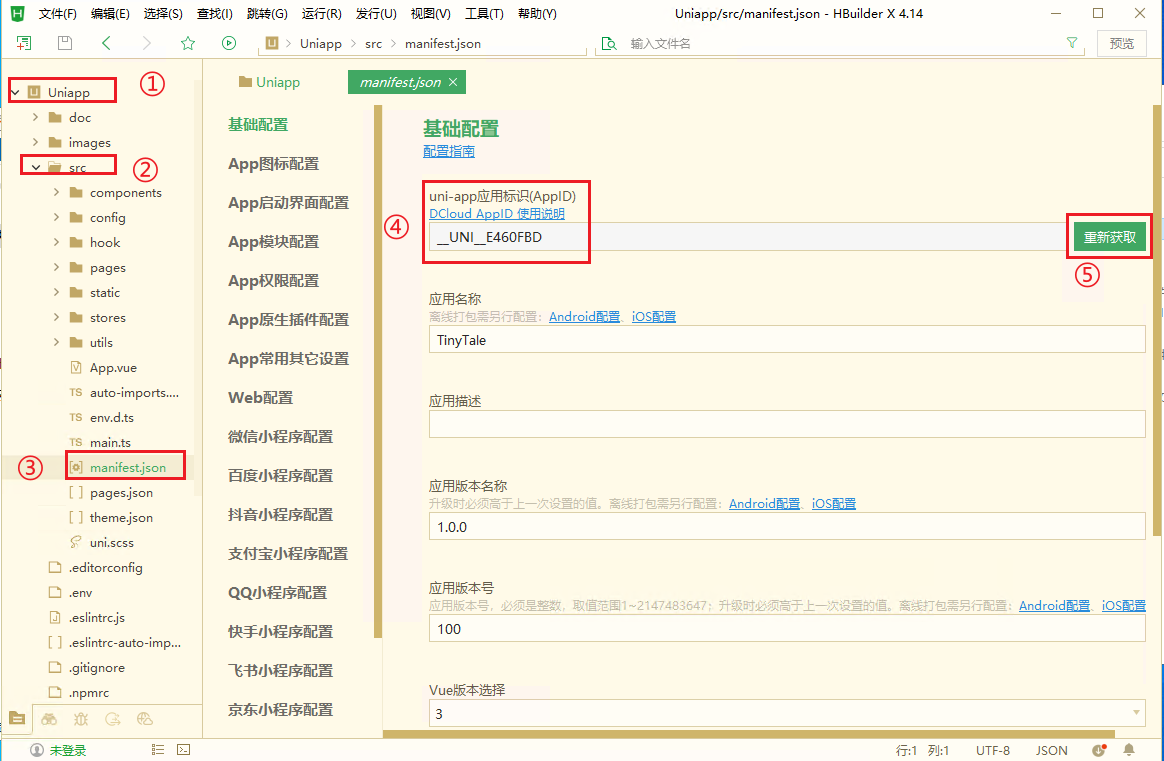Expand the pages folder
Viewport: 1164px width, 761px height.
point(56,267)
